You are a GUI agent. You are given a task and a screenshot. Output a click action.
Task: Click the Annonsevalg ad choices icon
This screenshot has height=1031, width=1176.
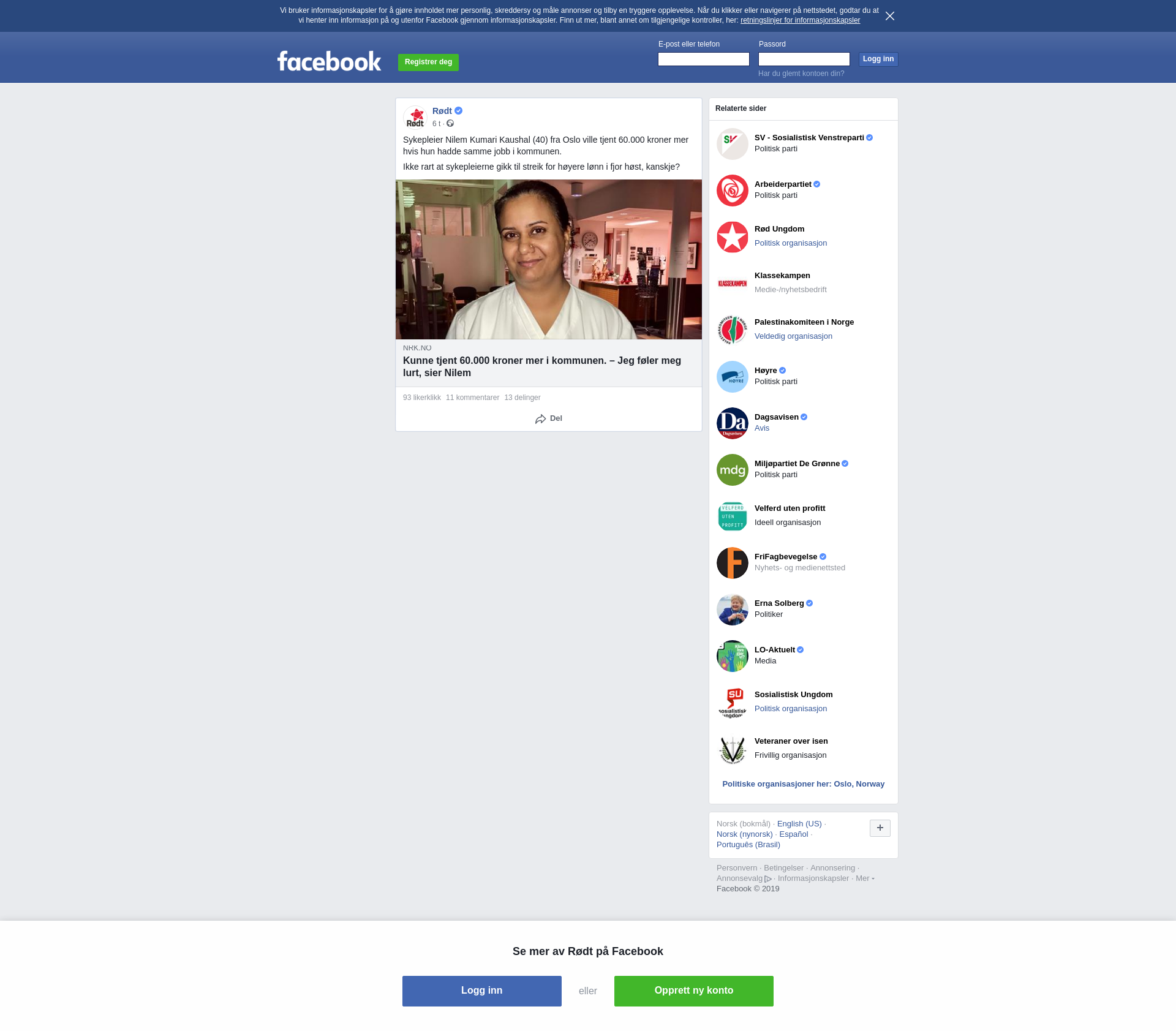click(768, 879)
